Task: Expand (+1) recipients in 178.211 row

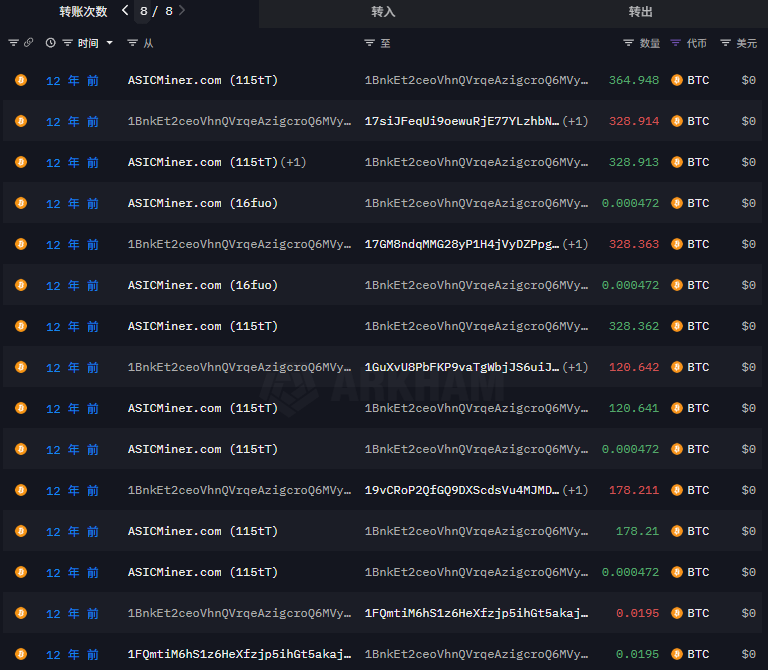Action: click(576, 490)
